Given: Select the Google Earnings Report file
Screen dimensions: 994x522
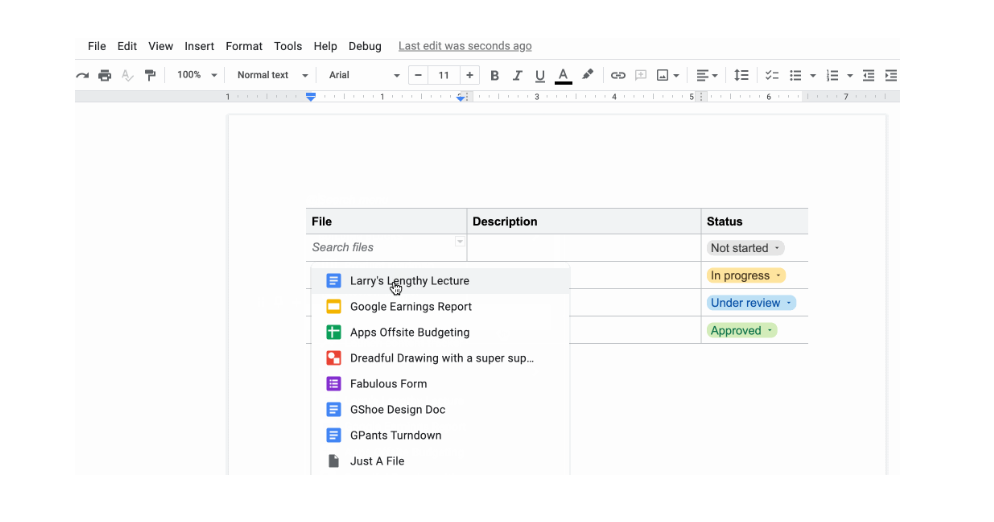Looking at the screenshot, I should [x=410, y=307].
